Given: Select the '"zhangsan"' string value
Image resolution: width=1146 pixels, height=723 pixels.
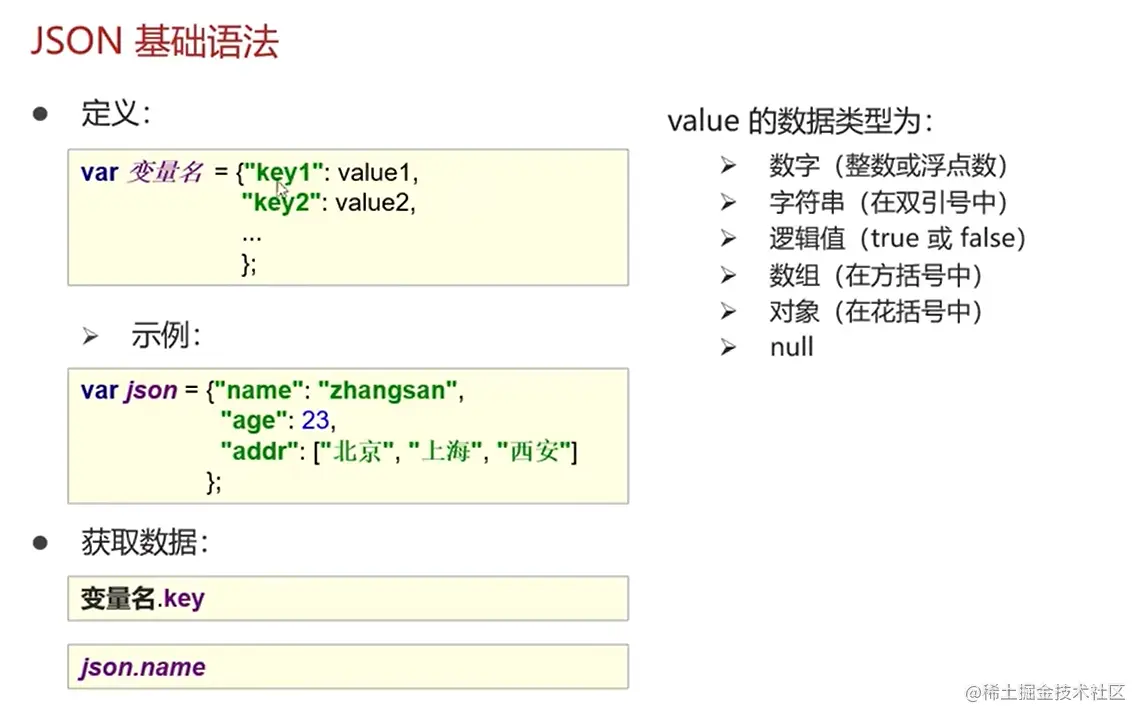Looking at the screenshot, I should tap(387, 390).
